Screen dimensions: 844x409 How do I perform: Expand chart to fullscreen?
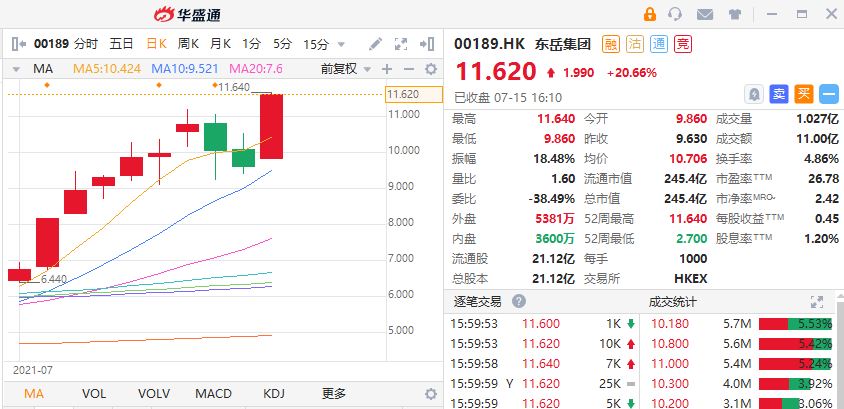click(401, 44)
